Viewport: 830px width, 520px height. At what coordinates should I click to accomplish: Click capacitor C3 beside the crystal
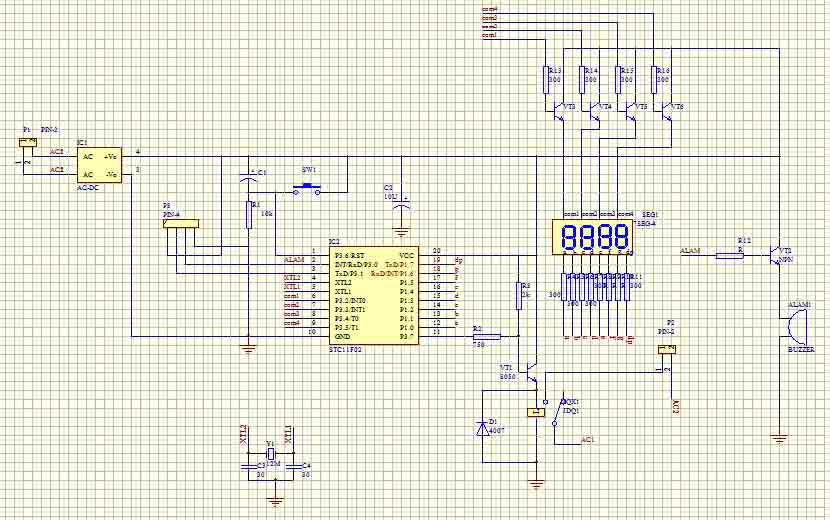[248, 467]
